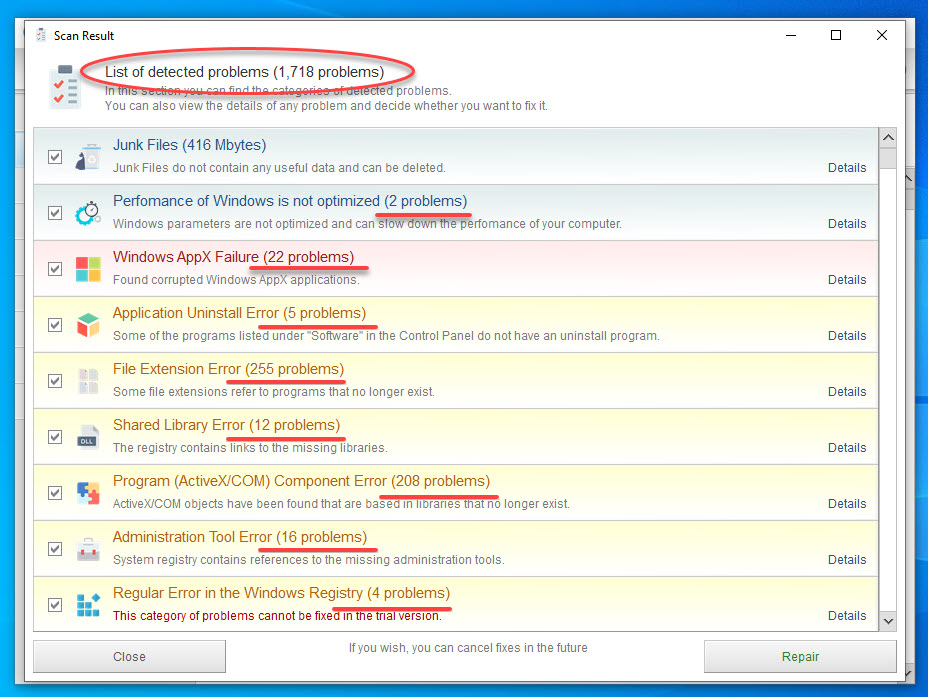
Task: Click the Scan Result title bar icon
Action: pos(41,36)
